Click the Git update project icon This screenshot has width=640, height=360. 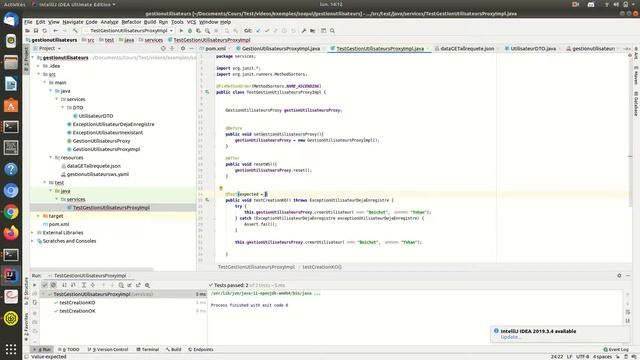[x=258, y=31]
